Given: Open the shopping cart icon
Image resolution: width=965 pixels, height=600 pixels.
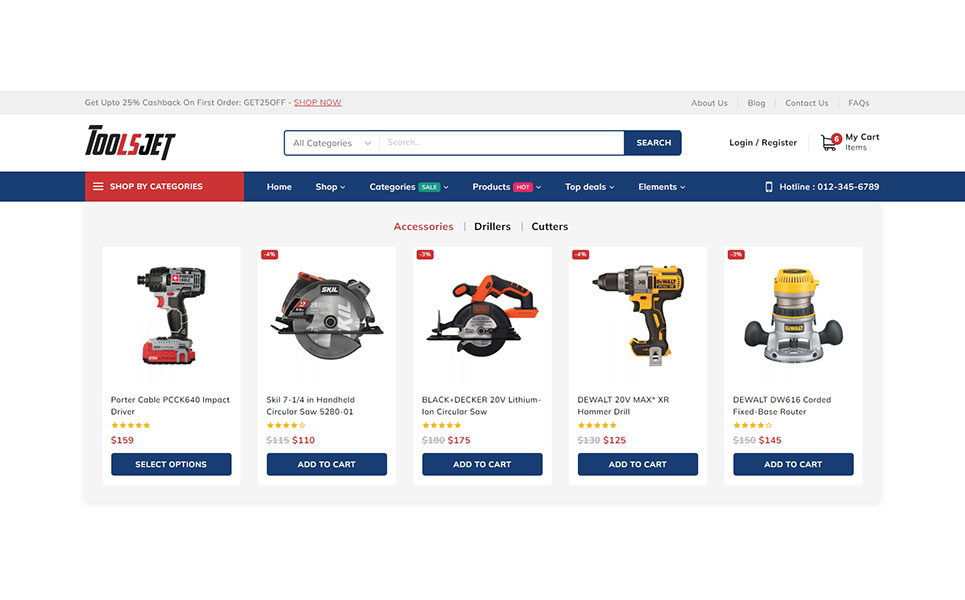Looking at the screenshot, I should pos(830,142).
